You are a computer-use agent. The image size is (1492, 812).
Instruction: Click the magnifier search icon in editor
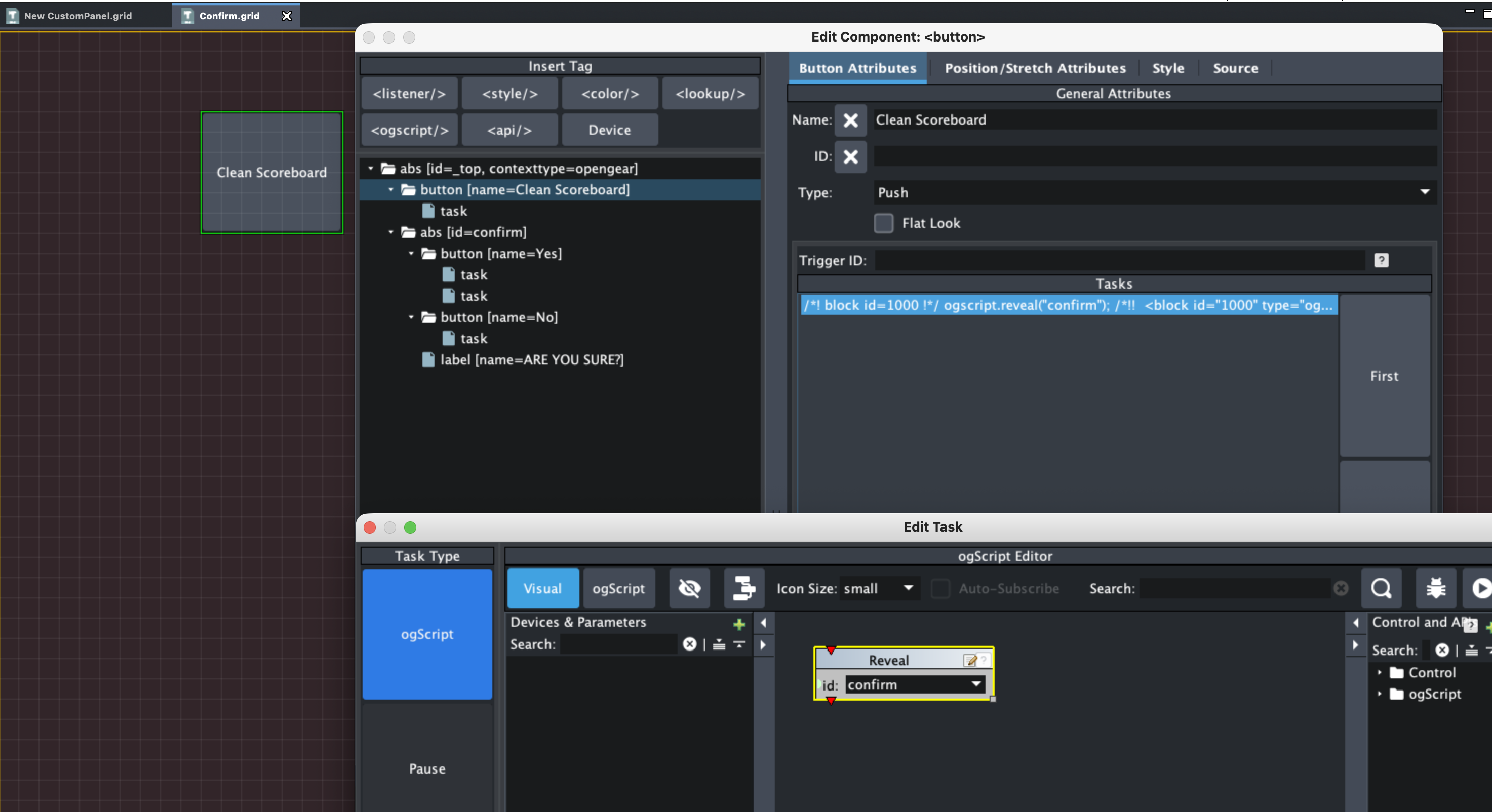1381,589
